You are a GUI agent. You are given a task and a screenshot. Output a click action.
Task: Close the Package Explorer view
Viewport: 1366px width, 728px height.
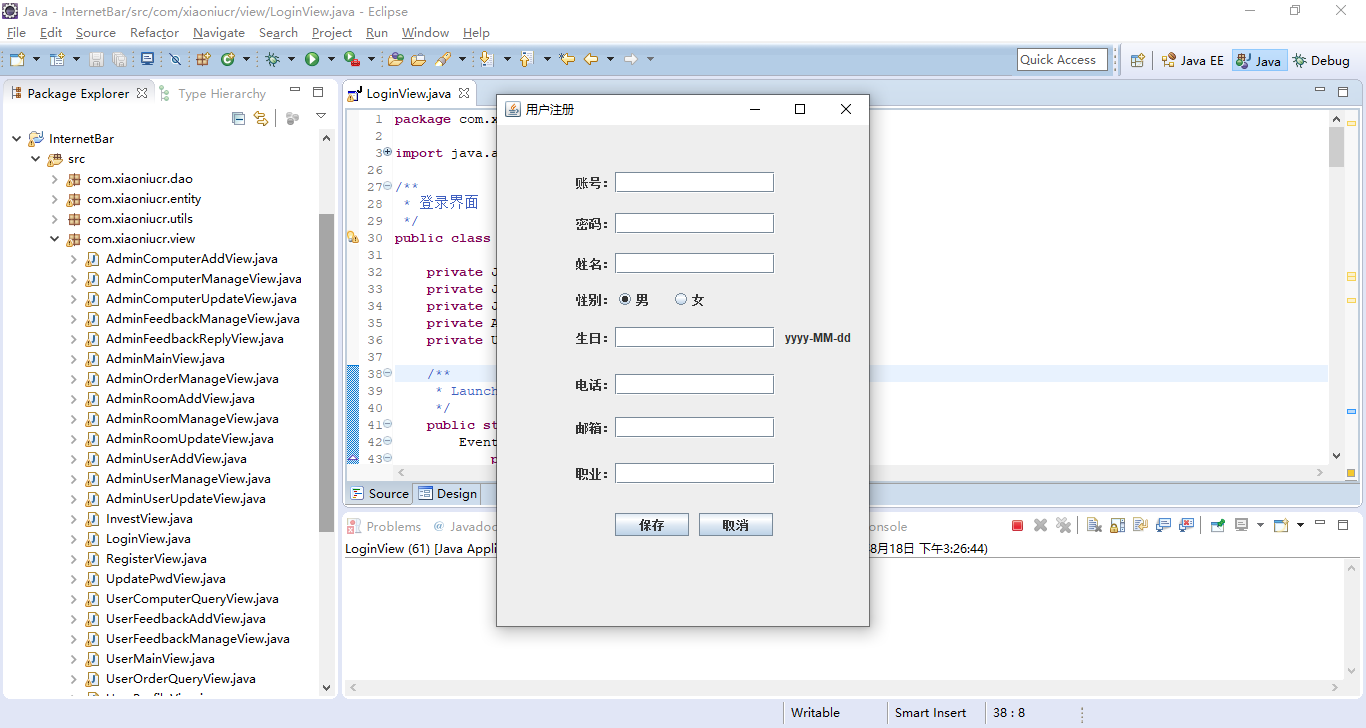pyautogui.click(x=142, y=93)
